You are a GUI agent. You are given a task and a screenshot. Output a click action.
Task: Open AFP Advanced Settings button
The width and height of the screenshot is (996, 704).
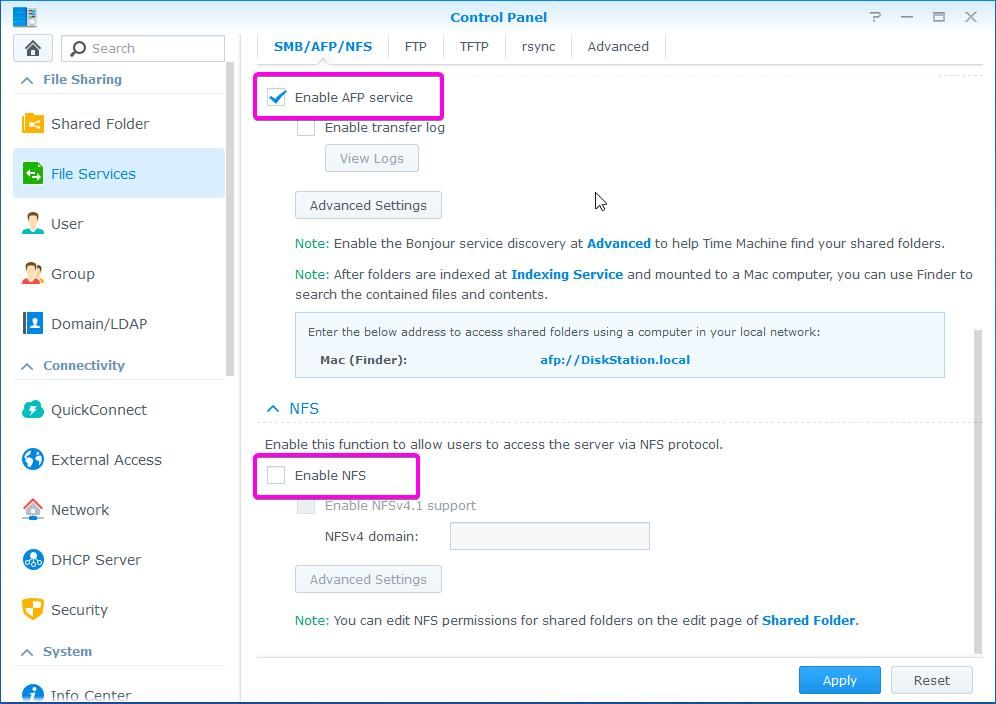pos(368,205)
